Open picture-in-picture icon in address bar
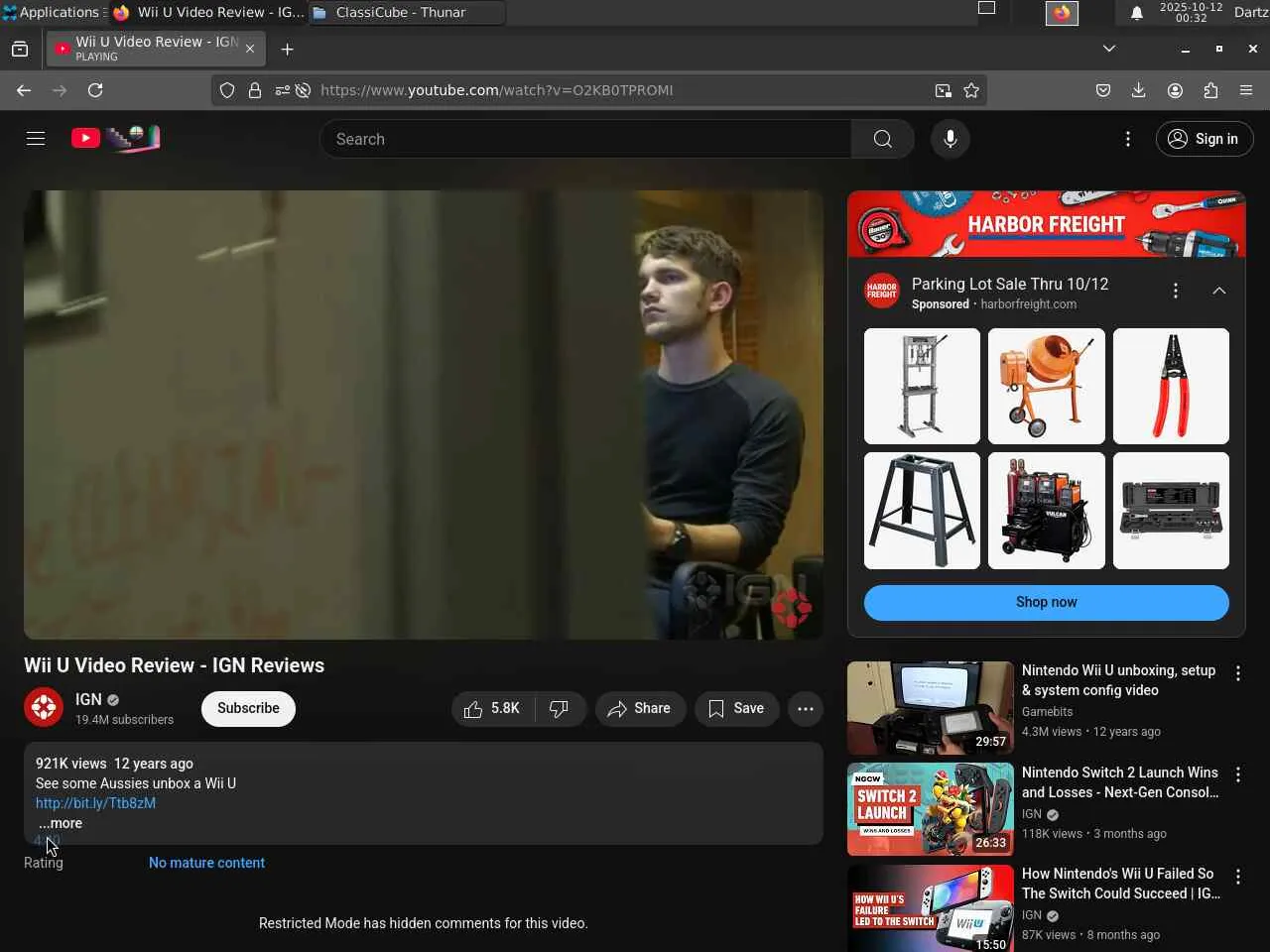The width and height of the screenshot is (1270, 952). [x=943, y=90]
